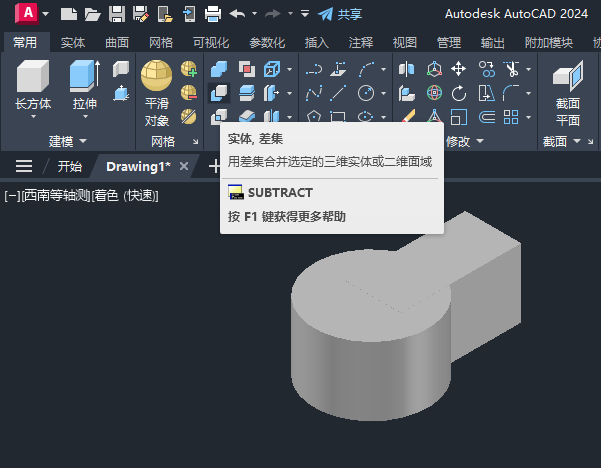
Task: Switch to the Start (开始) file tab
Action: [x=69, y=166]
